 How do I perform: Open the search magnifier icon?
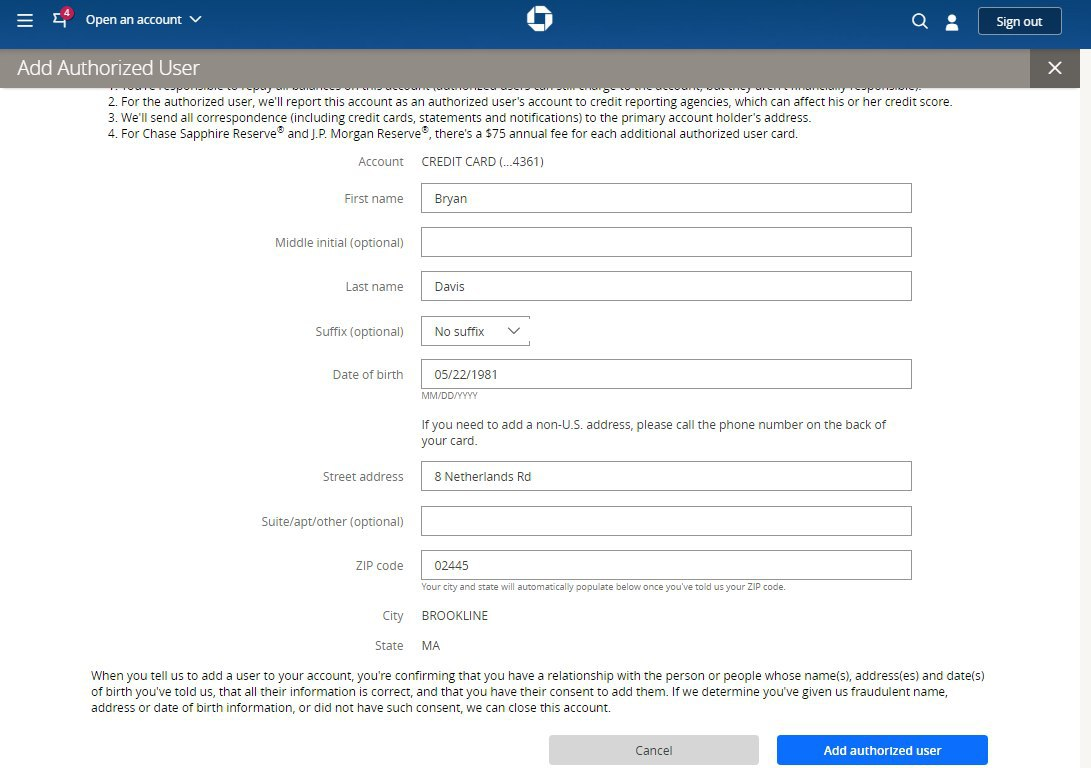pos(919,21)
